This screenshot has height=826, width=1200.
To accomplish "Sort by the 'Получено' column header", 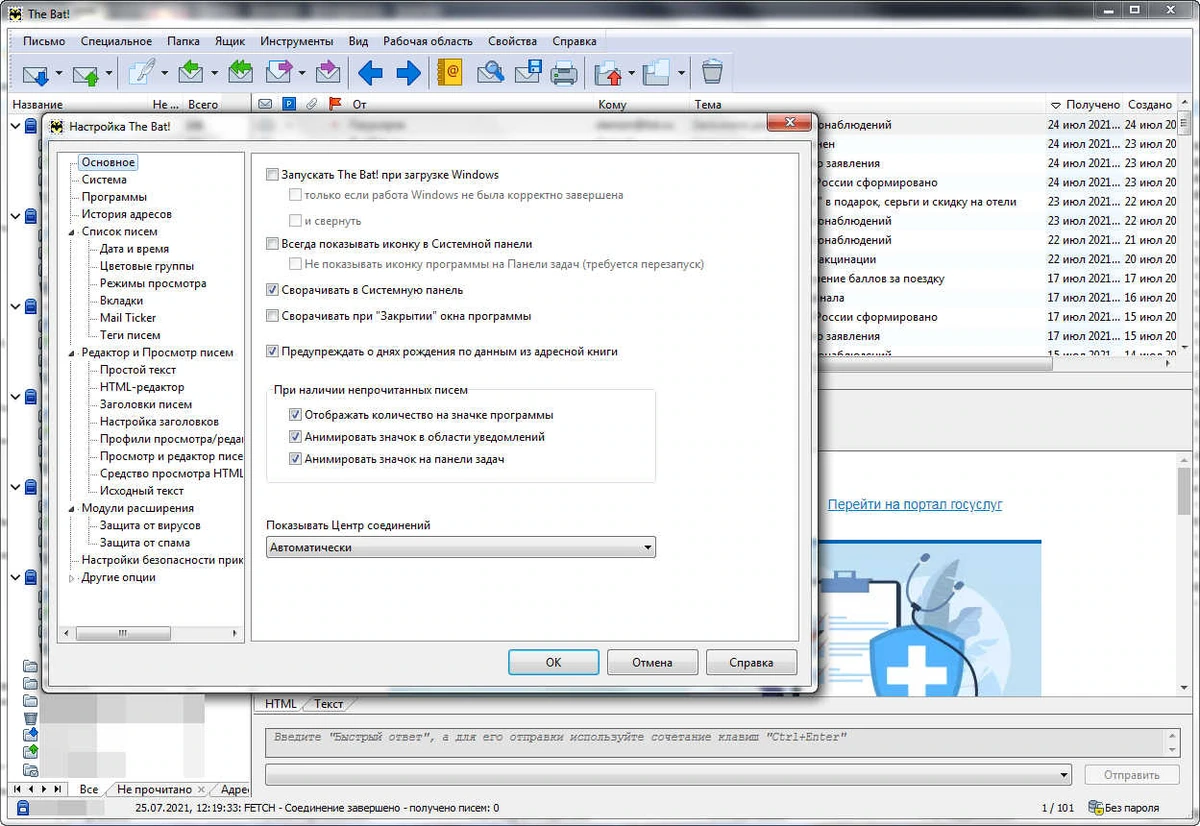I will click(x=1084, y=104).
